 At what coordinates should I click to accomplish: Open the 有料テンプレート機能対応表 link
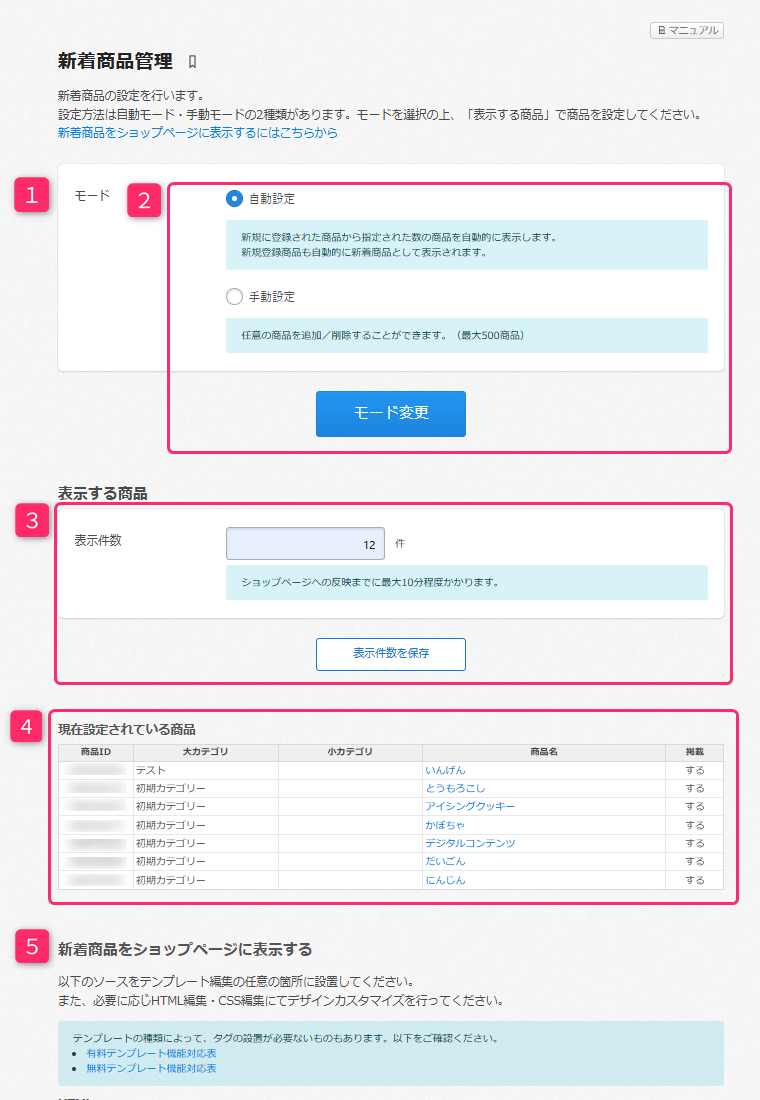click(151, 1054)
